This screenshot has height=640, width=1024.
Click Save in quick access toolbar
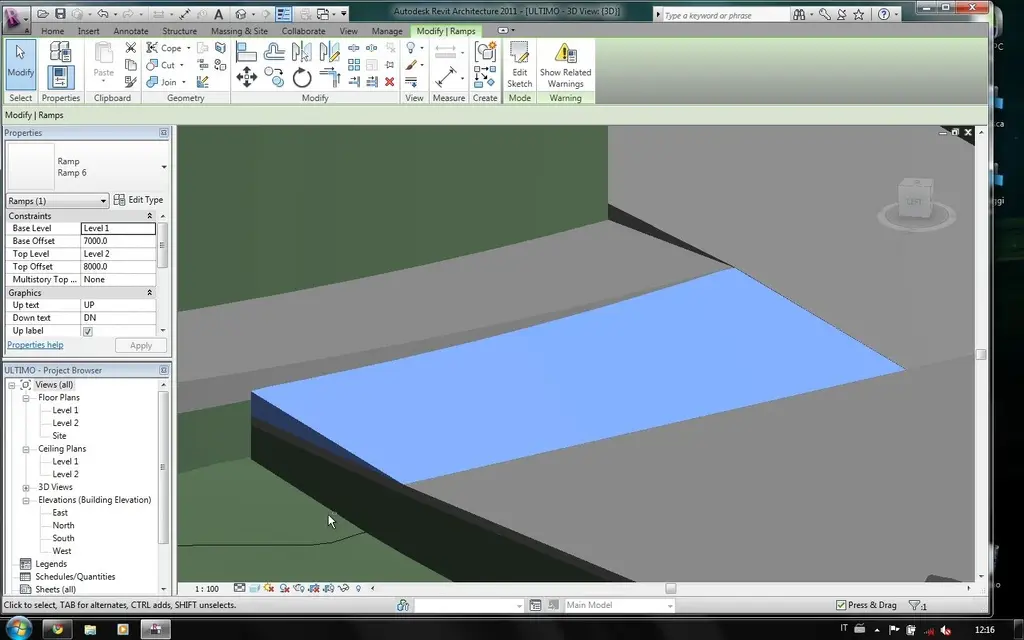tap(59, 14)
